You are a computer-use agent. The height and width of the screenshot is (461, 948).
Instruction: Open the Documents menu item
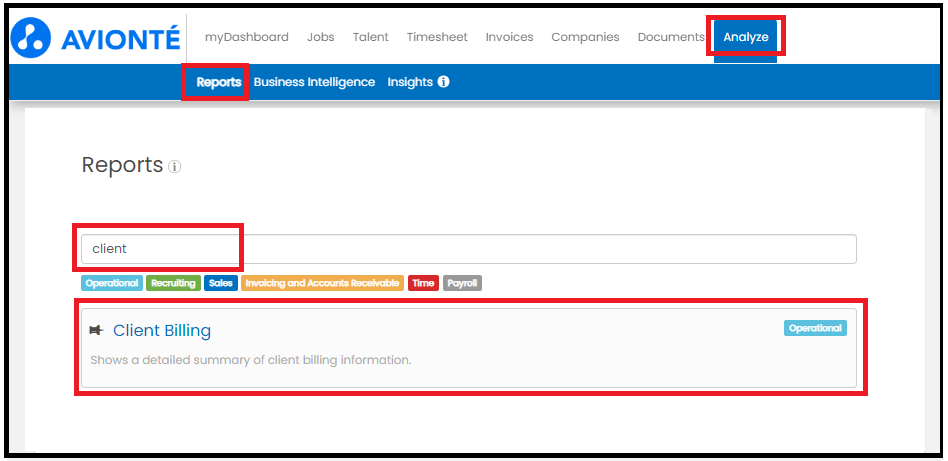(x=671, y=37)
